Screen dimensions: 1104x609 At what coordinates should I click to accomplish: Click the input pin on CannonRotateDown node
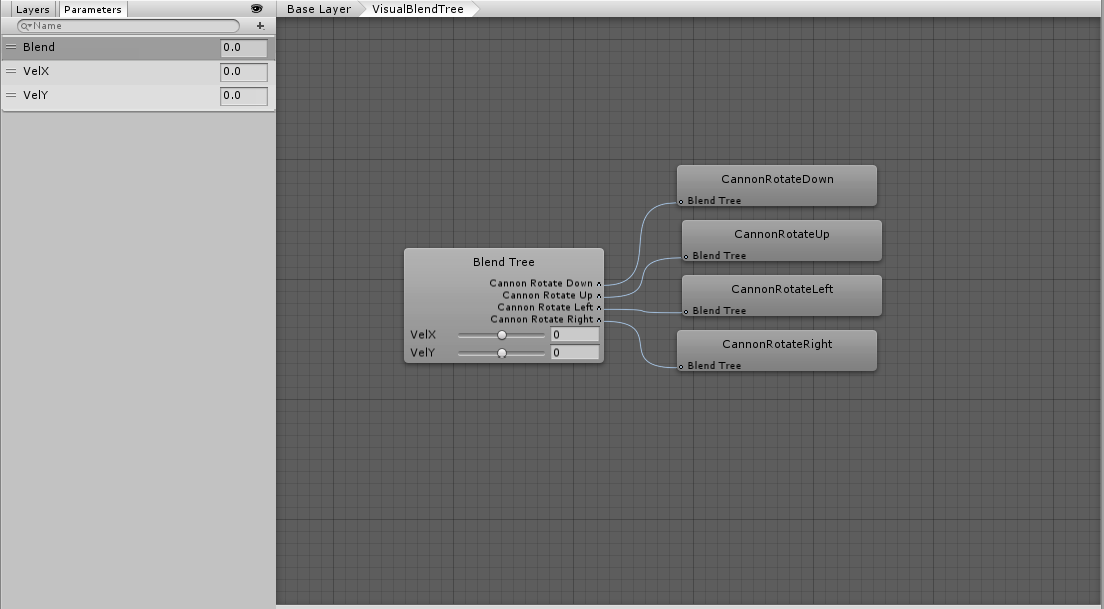683,200
